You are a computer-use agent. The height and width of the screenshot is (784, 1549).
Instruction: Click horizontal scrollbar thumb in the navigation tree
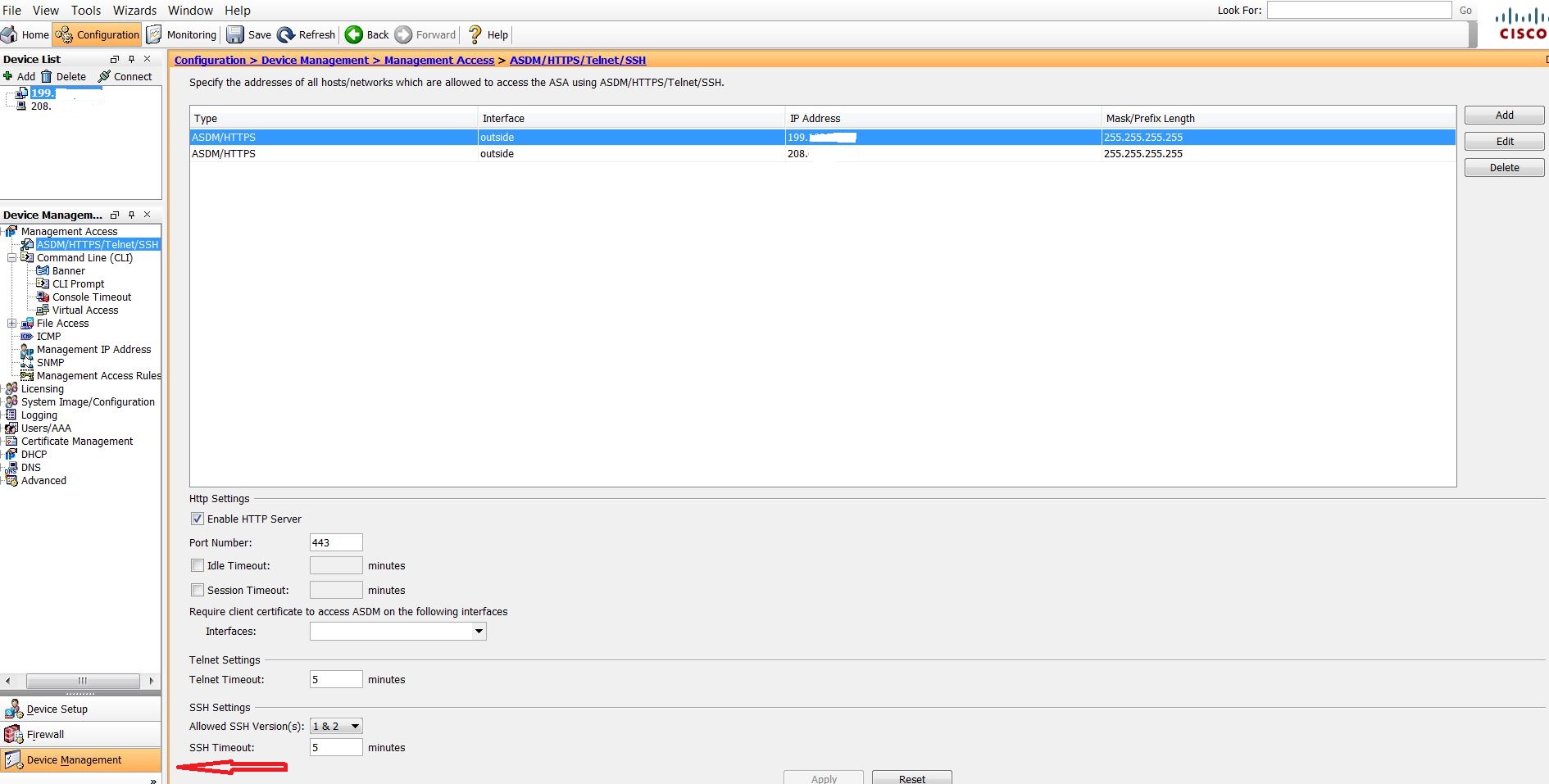(83, 681)
